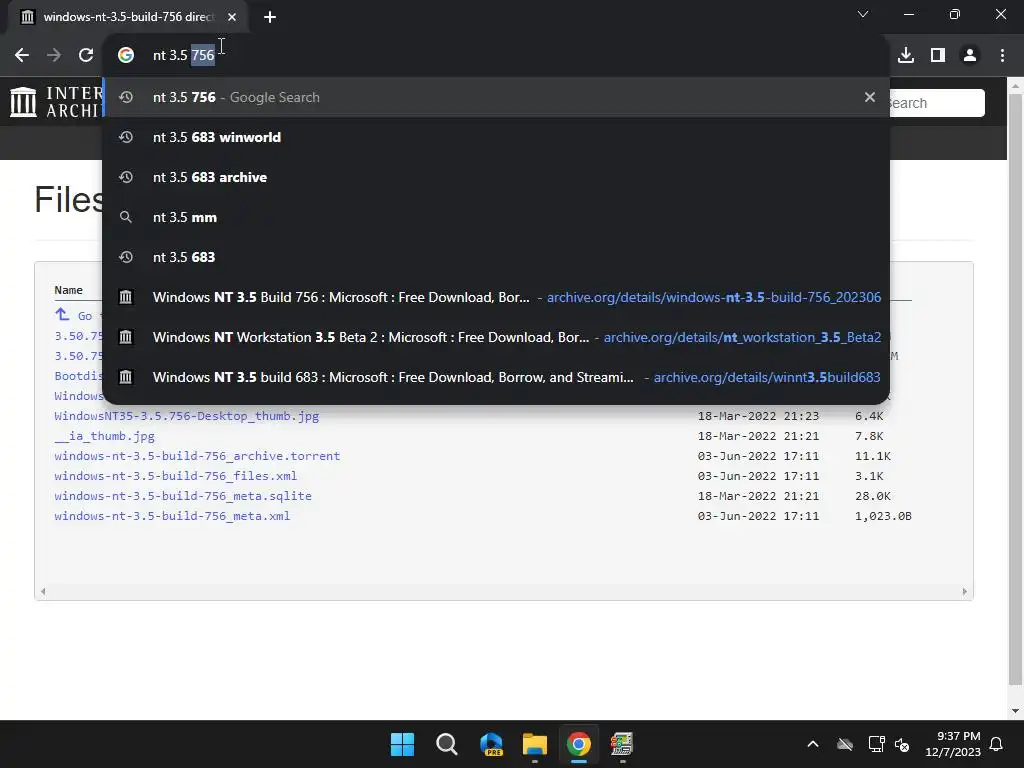This screenshot has width=1024, height=768.
Task: Click into the address bar text 'nt 3.5 756'
Action: pos(184,56)
